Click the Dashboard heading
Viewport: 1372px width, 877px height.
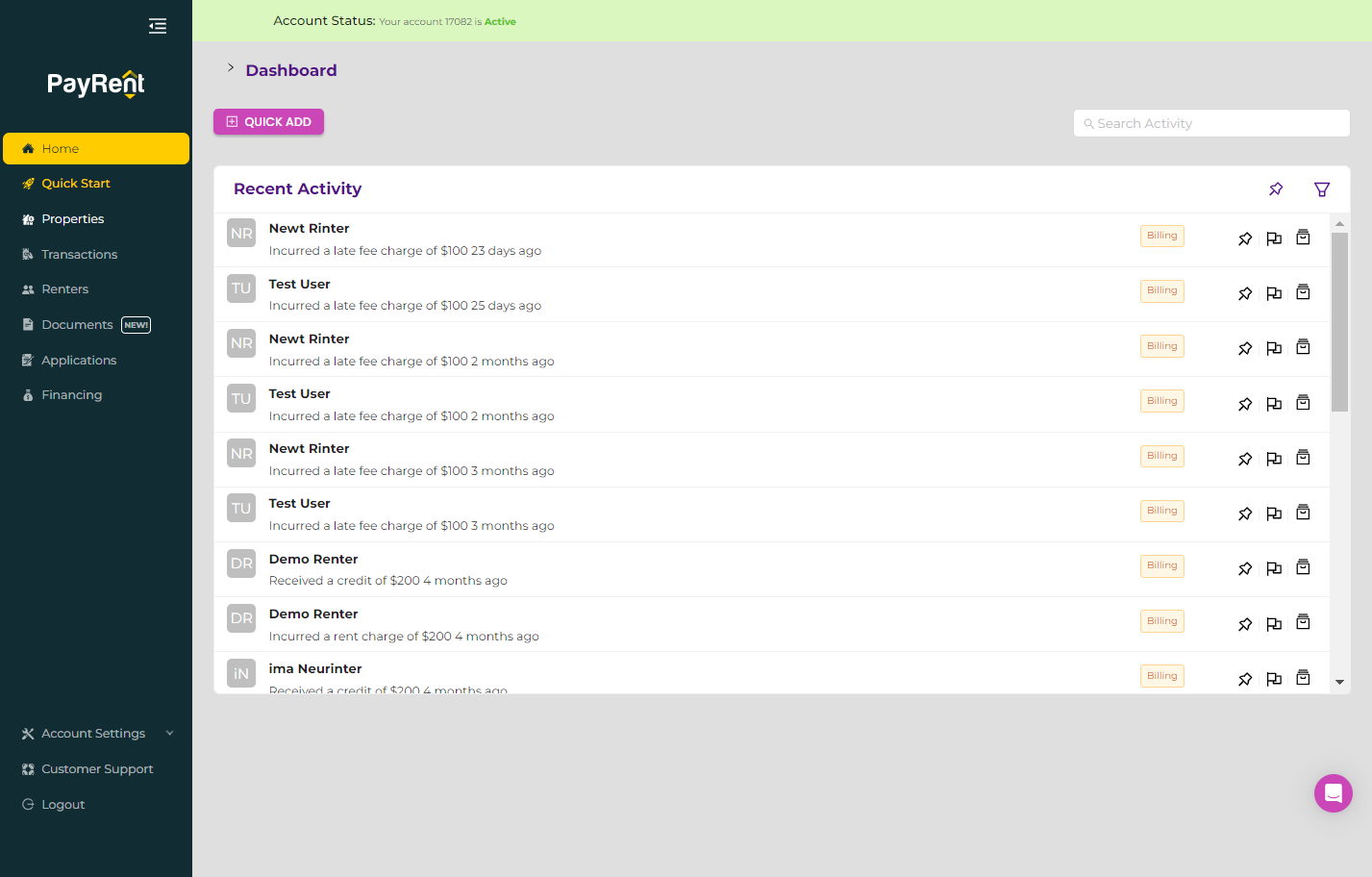pyautogui.click(x=291, y=70)
